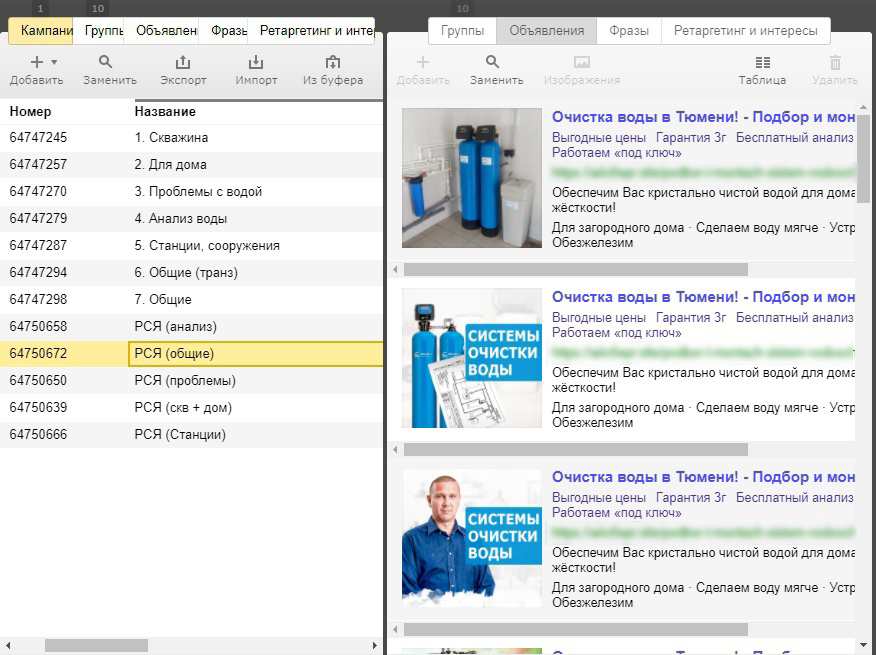Open the Кампании tab

(41, 31)
